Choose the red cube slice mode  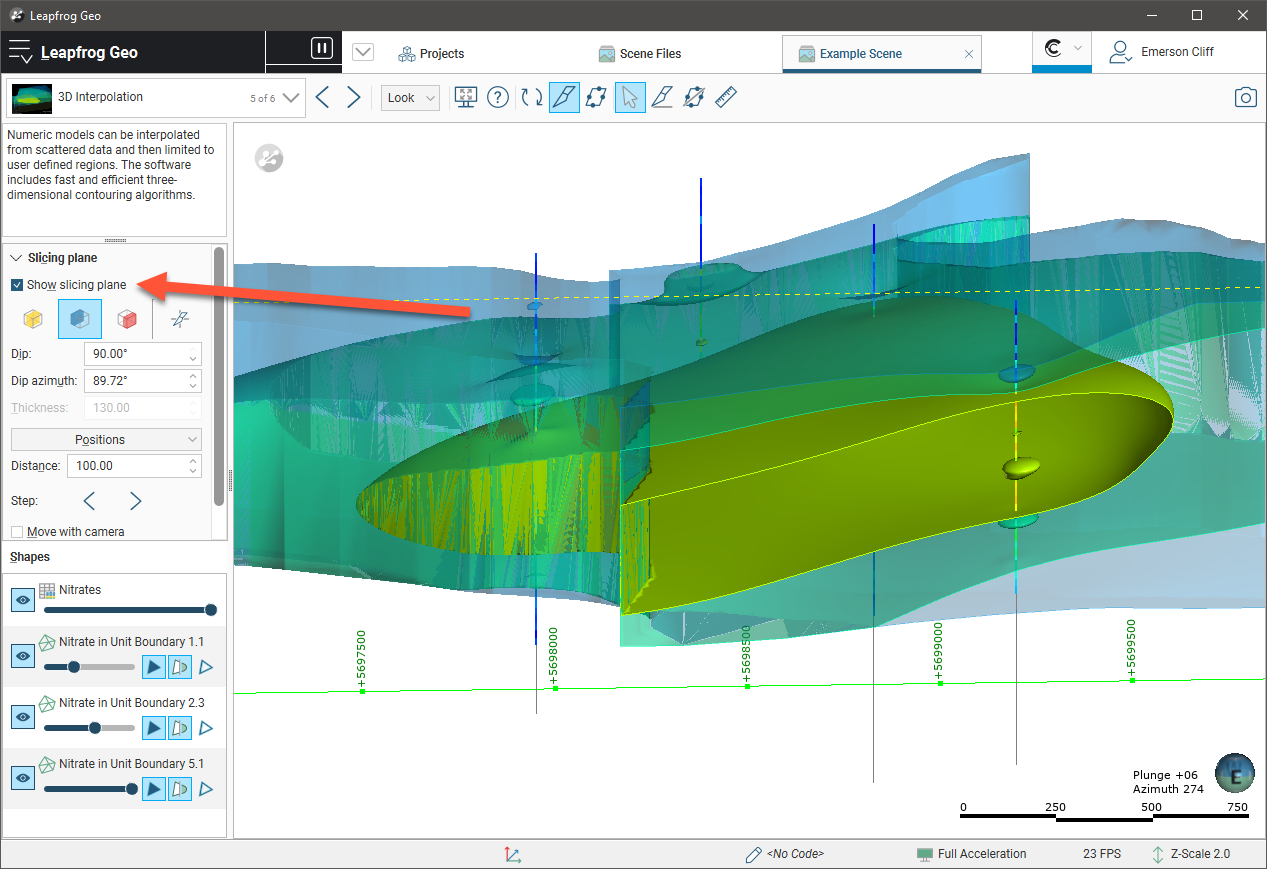click(126, 319)
